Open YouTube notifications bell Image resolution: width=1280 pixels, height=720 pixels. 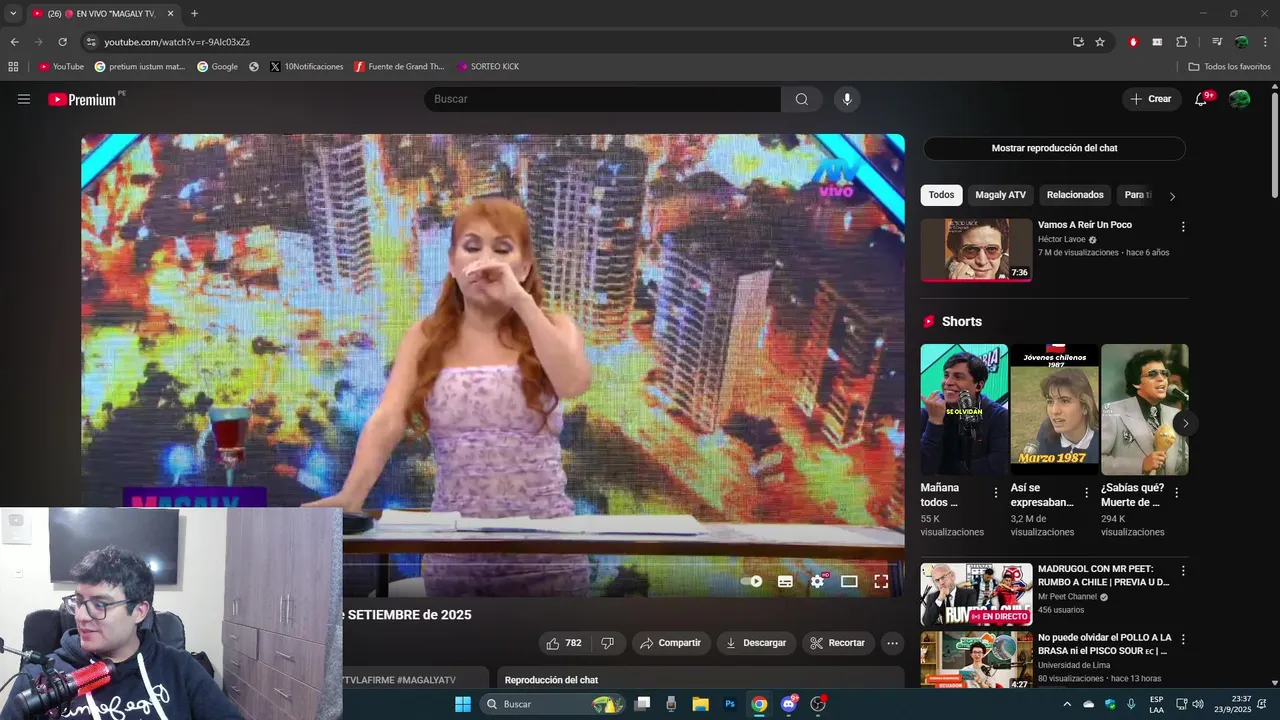coord(1202,99)
